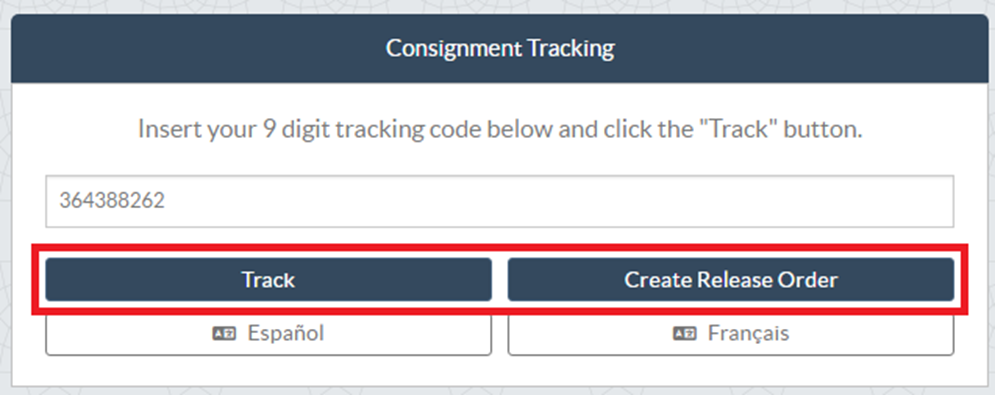Click the translate icon beside Español
The width and height of the screenshot is (995, 395).
(x=224, y=333)
